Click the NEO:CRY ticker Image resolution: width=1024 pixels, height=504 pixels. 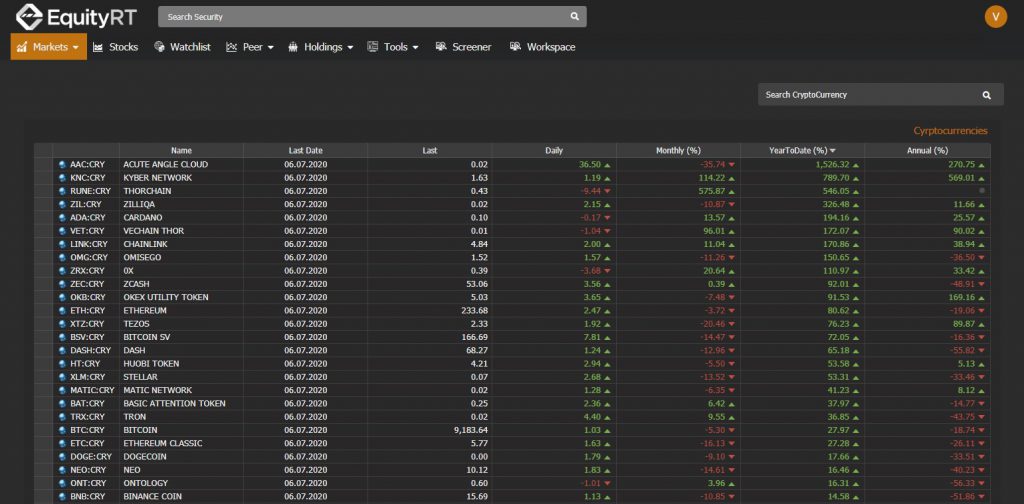coord(88,470)
